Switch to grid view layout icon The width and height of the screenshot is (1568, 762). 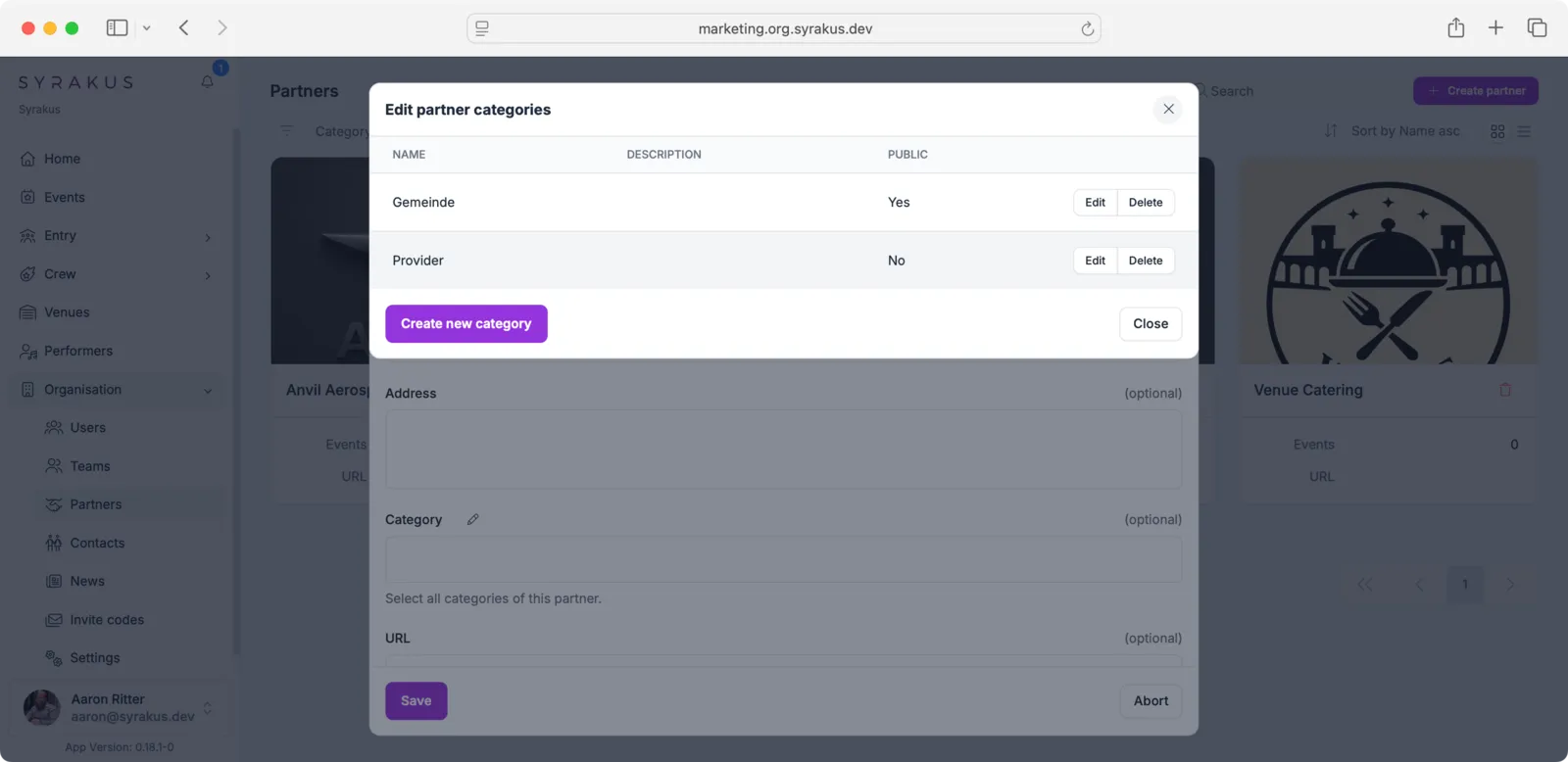[1497, 131]
